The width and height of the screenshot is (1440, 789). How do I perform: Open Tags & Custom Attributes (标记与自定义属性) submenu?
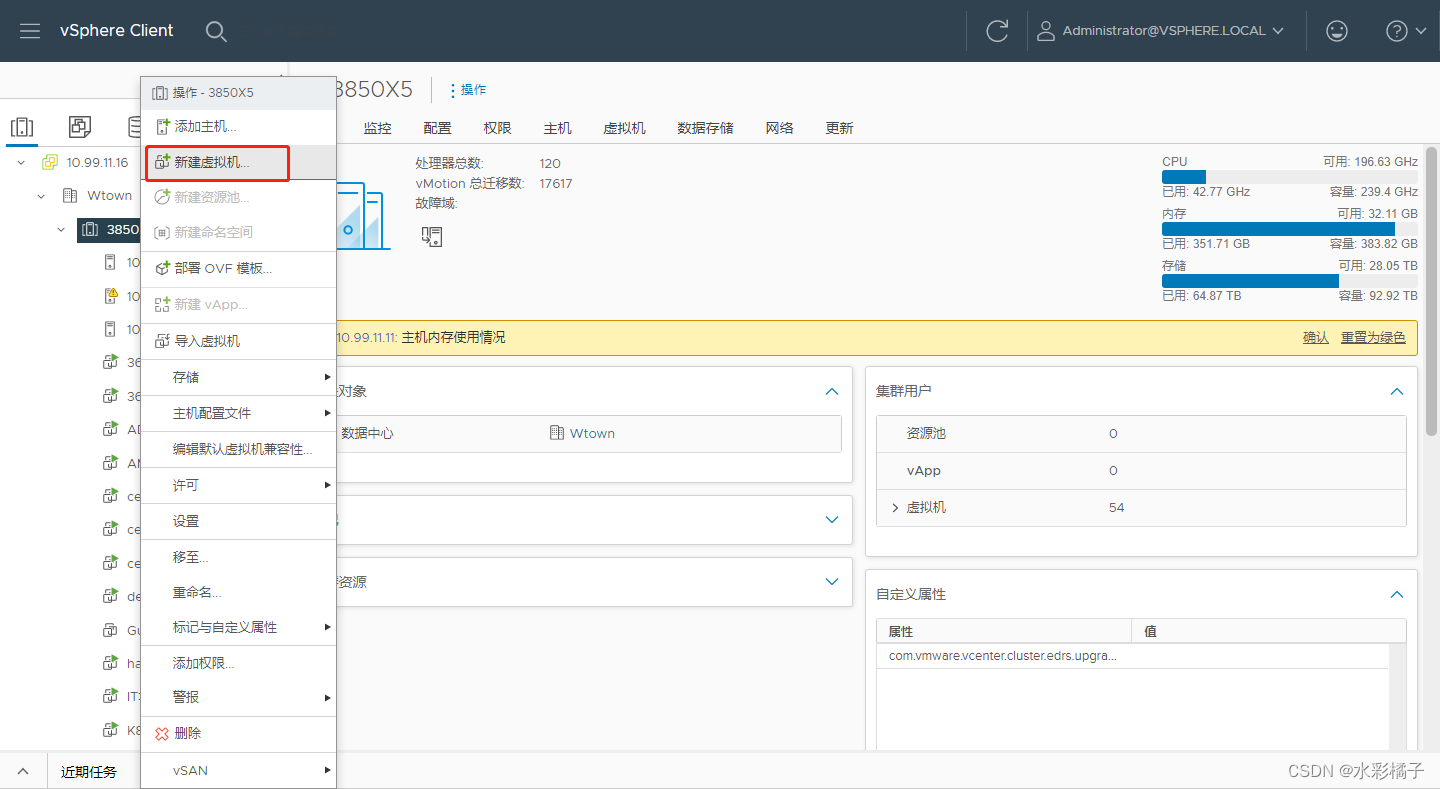point(238,627)
